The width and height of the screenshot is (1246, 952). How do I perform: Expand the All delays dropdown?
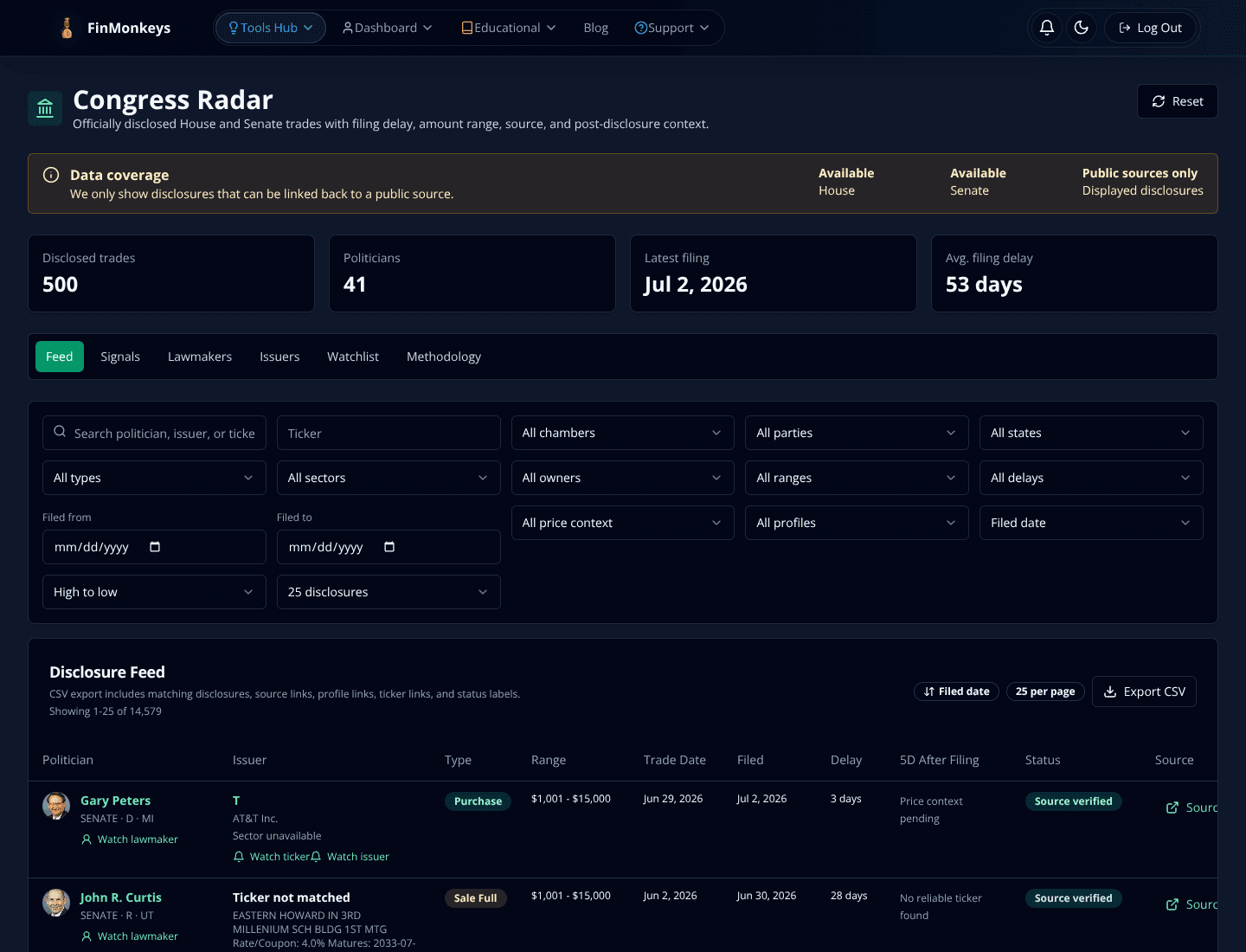pos(1091,478)
